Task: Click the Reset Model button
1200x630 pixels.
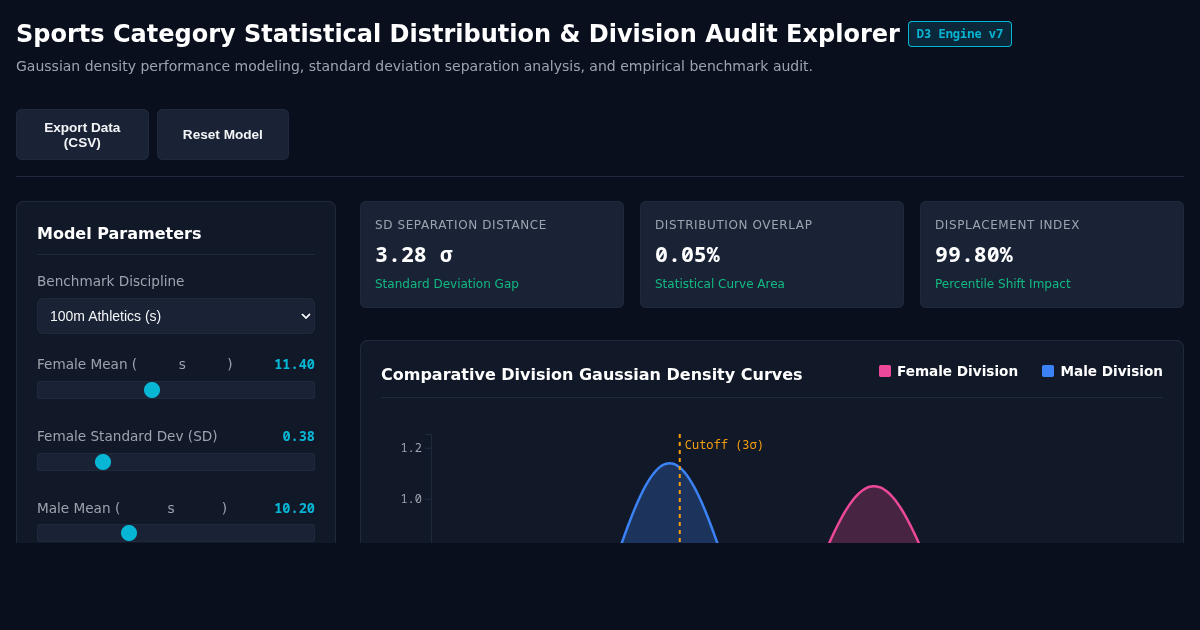Action: point(223,135)
